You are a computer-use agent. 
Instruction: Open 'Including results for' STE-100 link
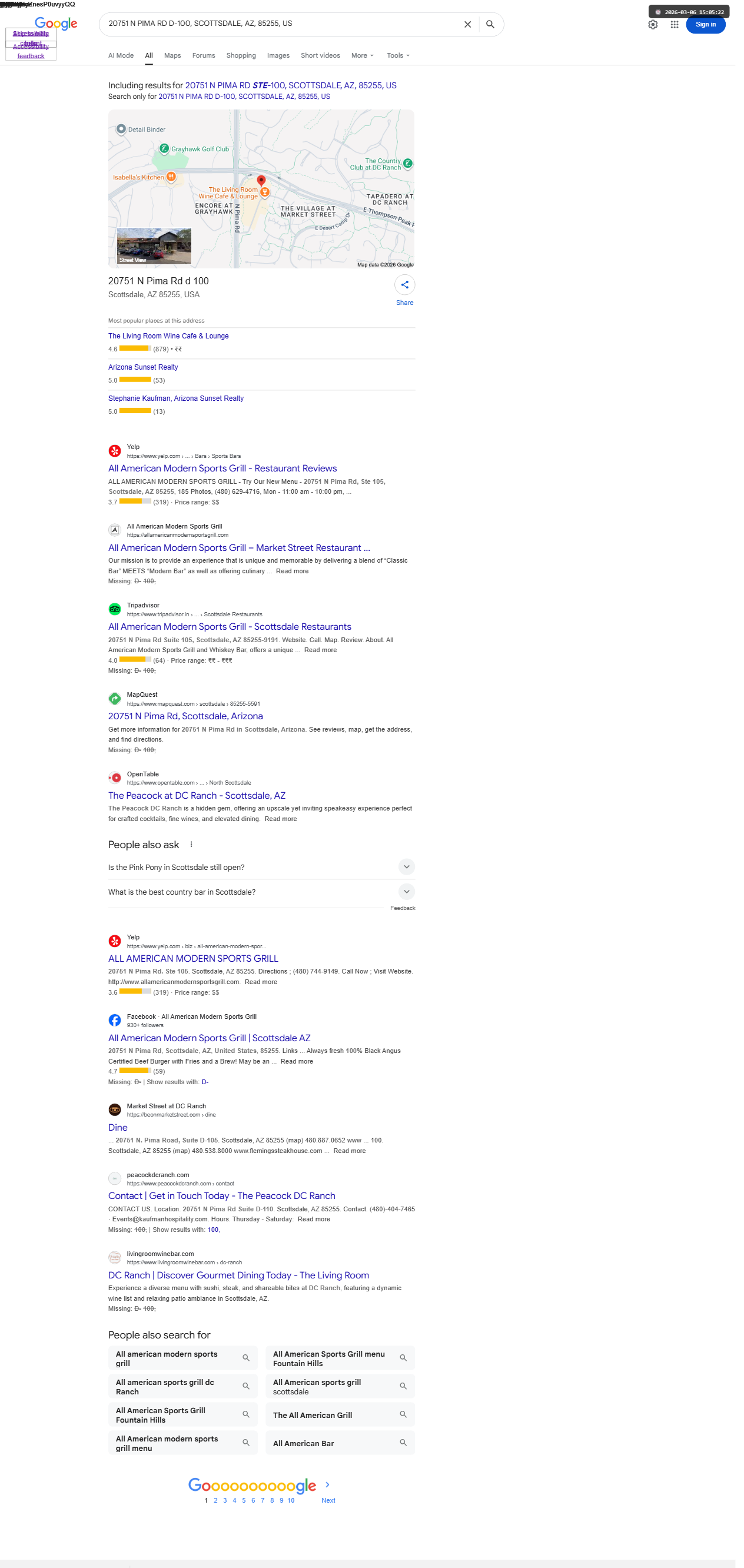(x=294, y=87)
